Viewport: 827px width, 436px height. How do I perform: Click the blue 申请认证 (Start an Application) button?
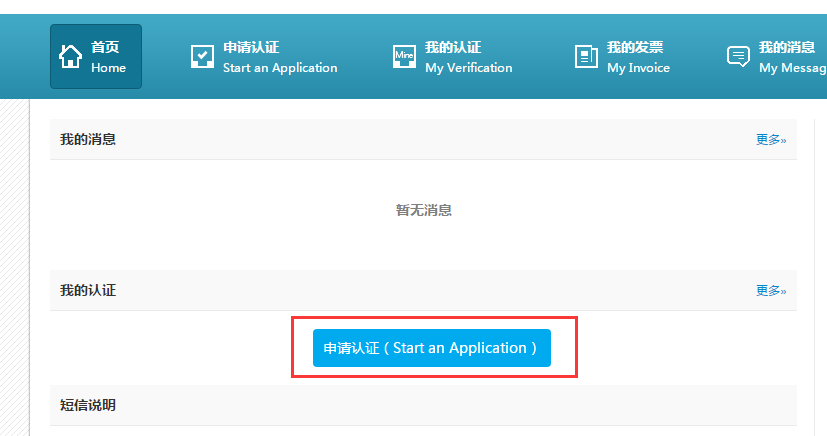click(x=431, y=348)
